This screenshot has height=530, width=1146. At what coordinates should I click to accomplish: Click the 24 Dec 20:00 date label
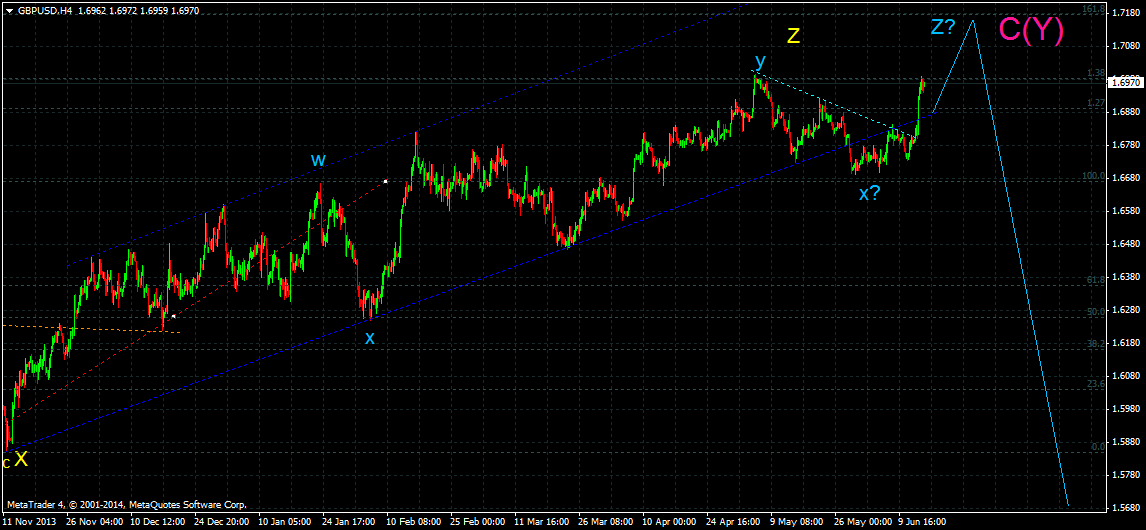pyautogui.click(x=223, y=523)
